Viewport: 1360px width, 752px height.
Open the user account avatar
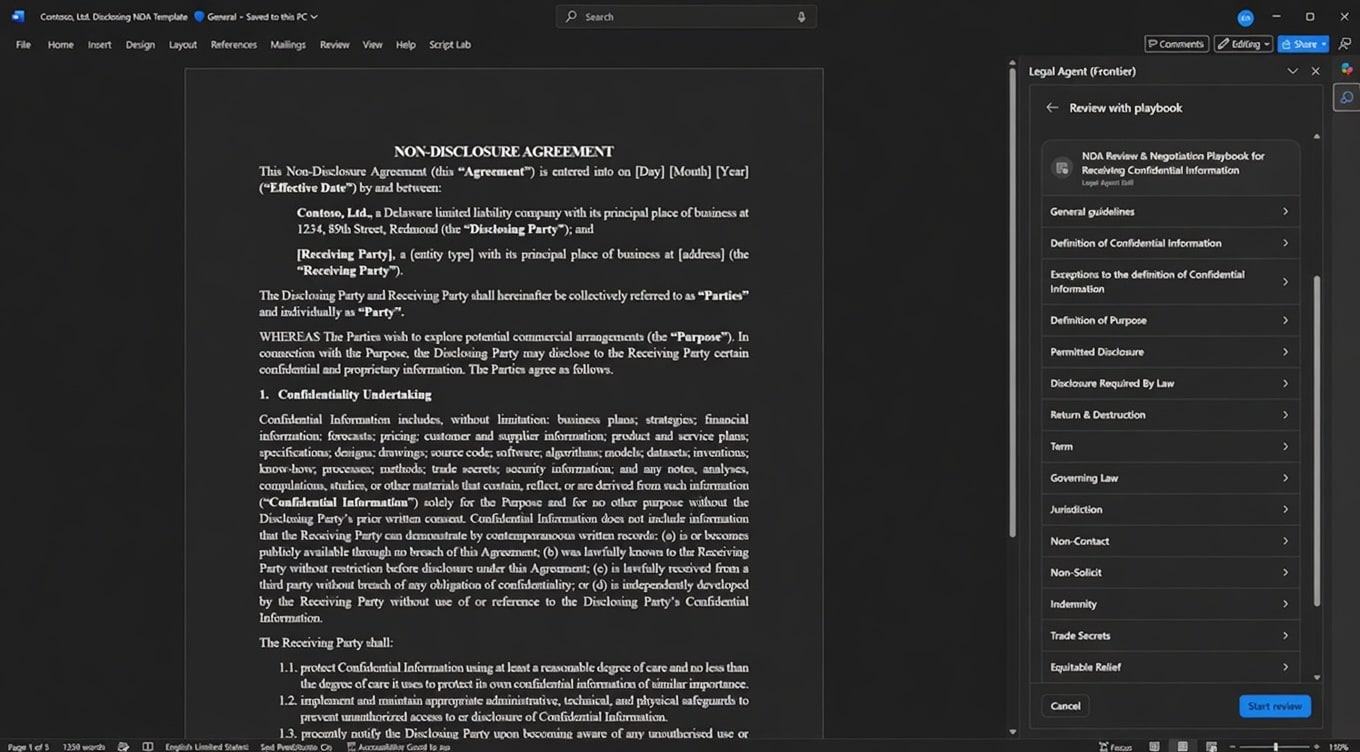pos(1245,17)
